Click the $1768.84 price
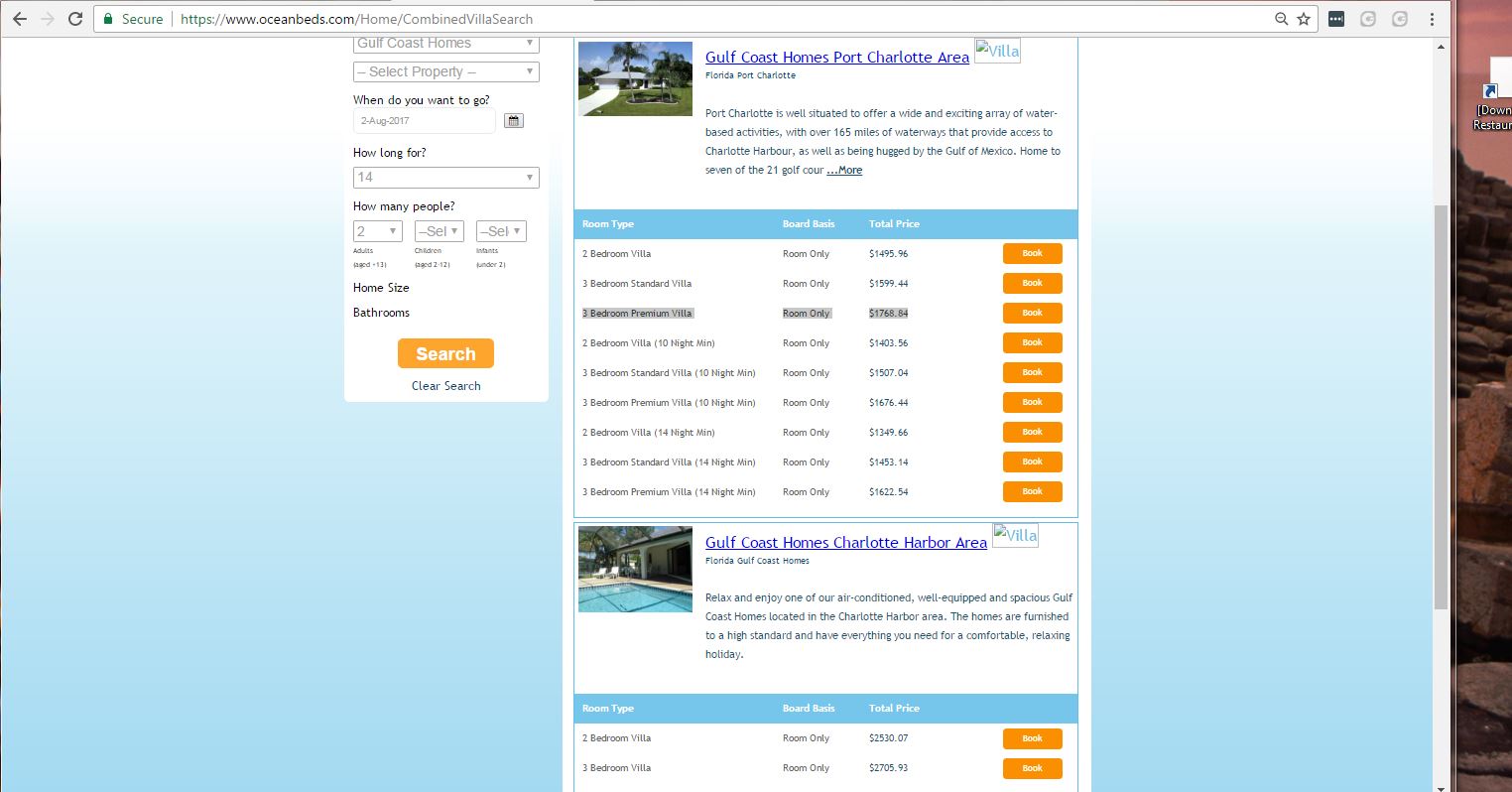 889,314
